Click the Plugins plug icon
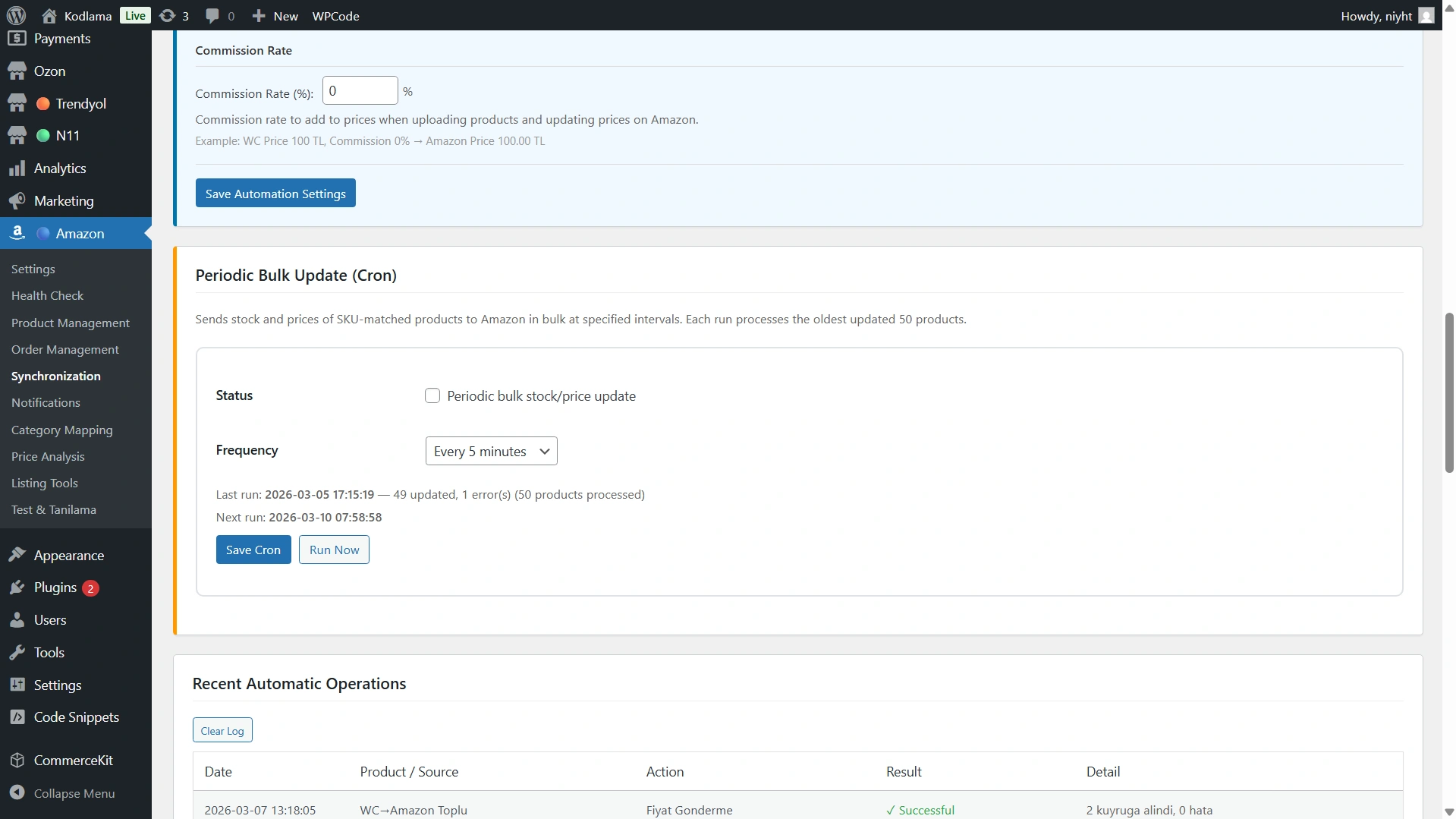This screenshot has height=819, width=1456. (17, 587)
